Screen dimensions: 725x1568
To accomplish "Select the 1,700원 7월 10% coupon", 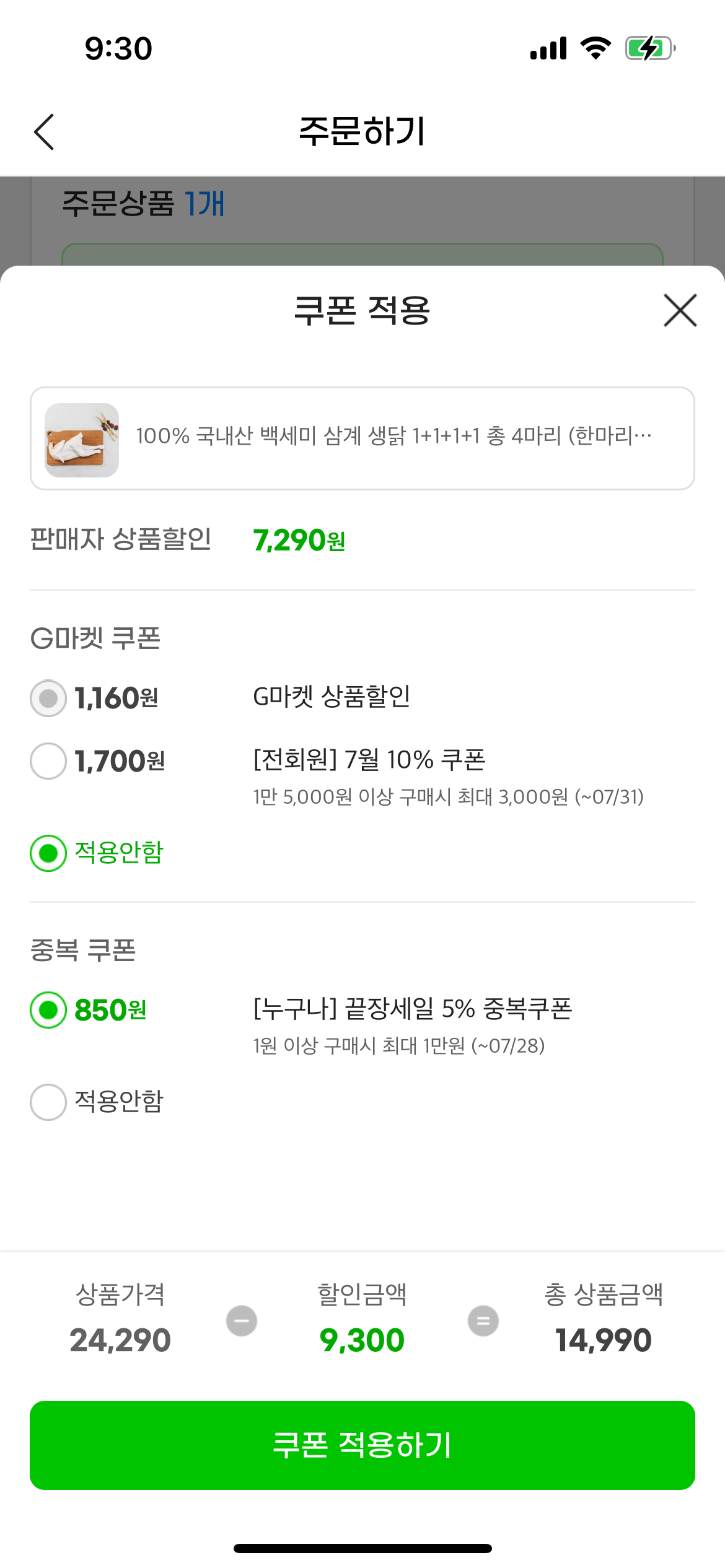I will (x=48, y=761).
